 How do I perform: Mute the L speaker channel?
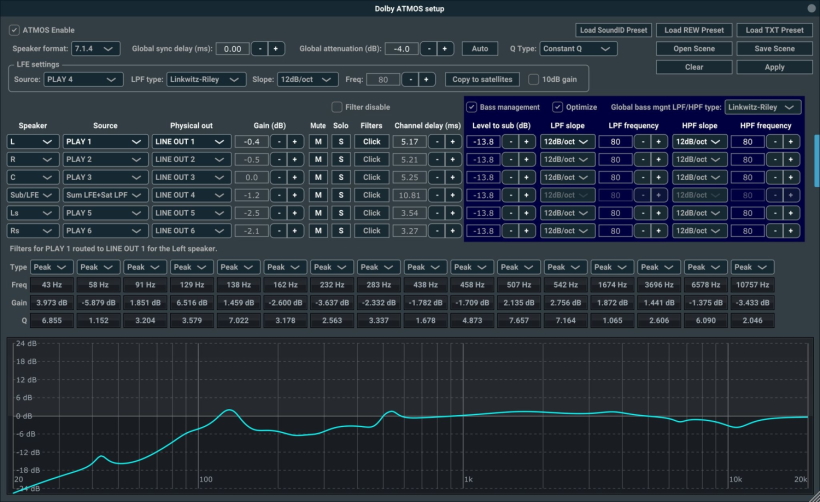click(318, 142)
